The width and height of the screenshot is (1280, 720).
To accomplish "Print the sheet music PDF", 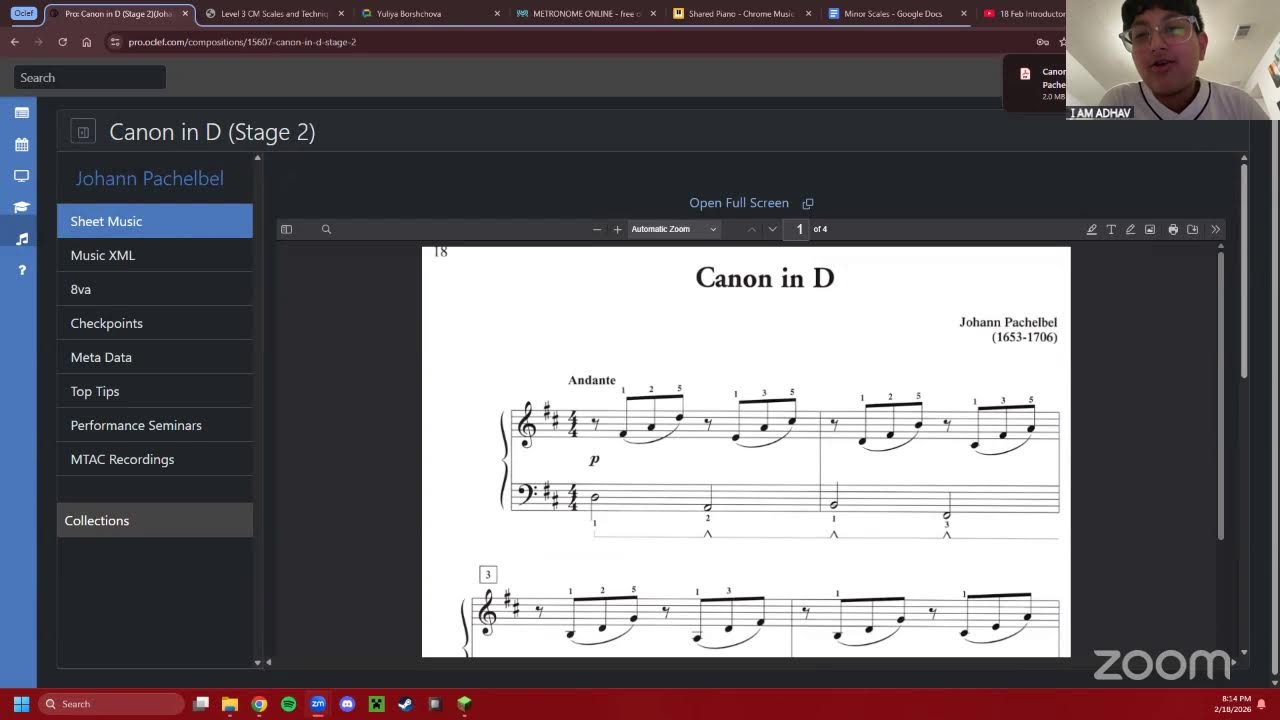I will coord(1173,229).
